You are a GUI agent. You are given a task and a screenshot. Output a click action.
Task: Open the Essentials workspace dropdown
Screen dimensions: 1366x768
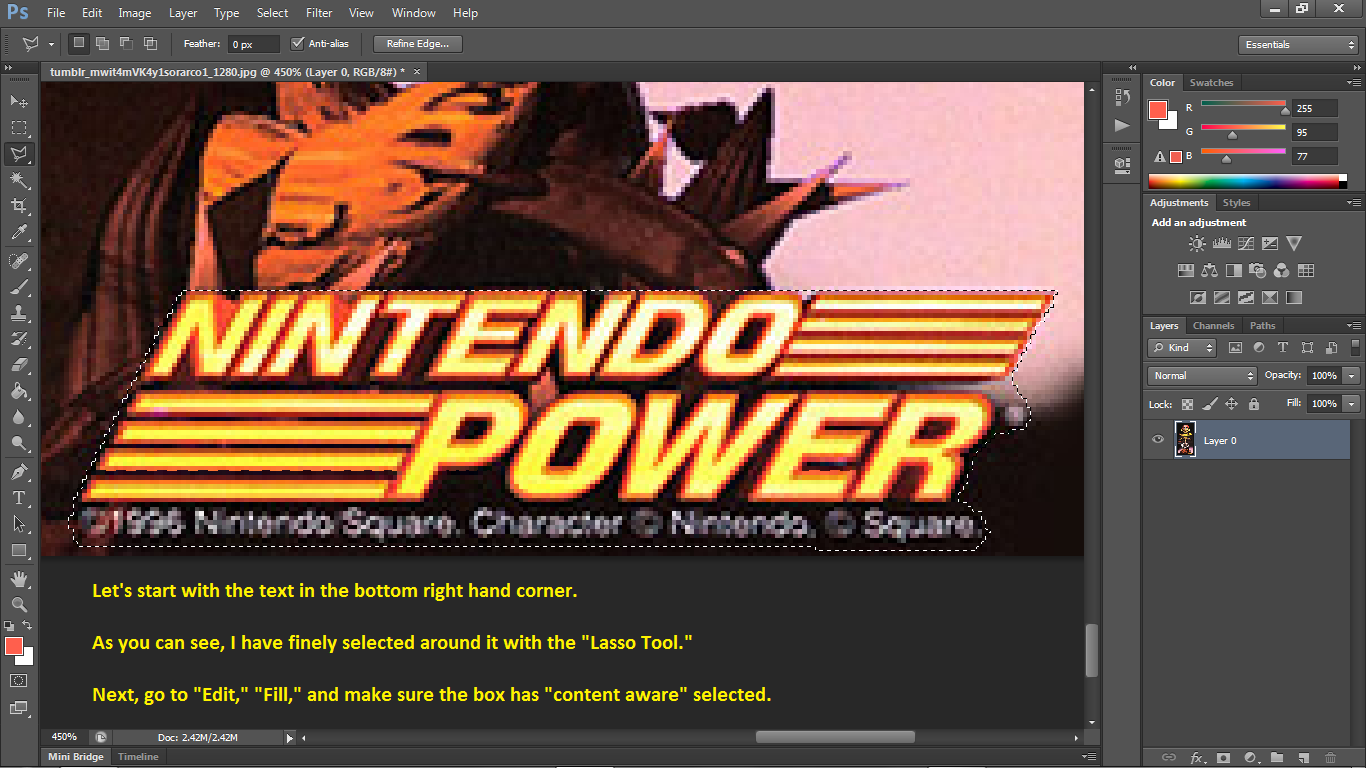click(1298, 45)
